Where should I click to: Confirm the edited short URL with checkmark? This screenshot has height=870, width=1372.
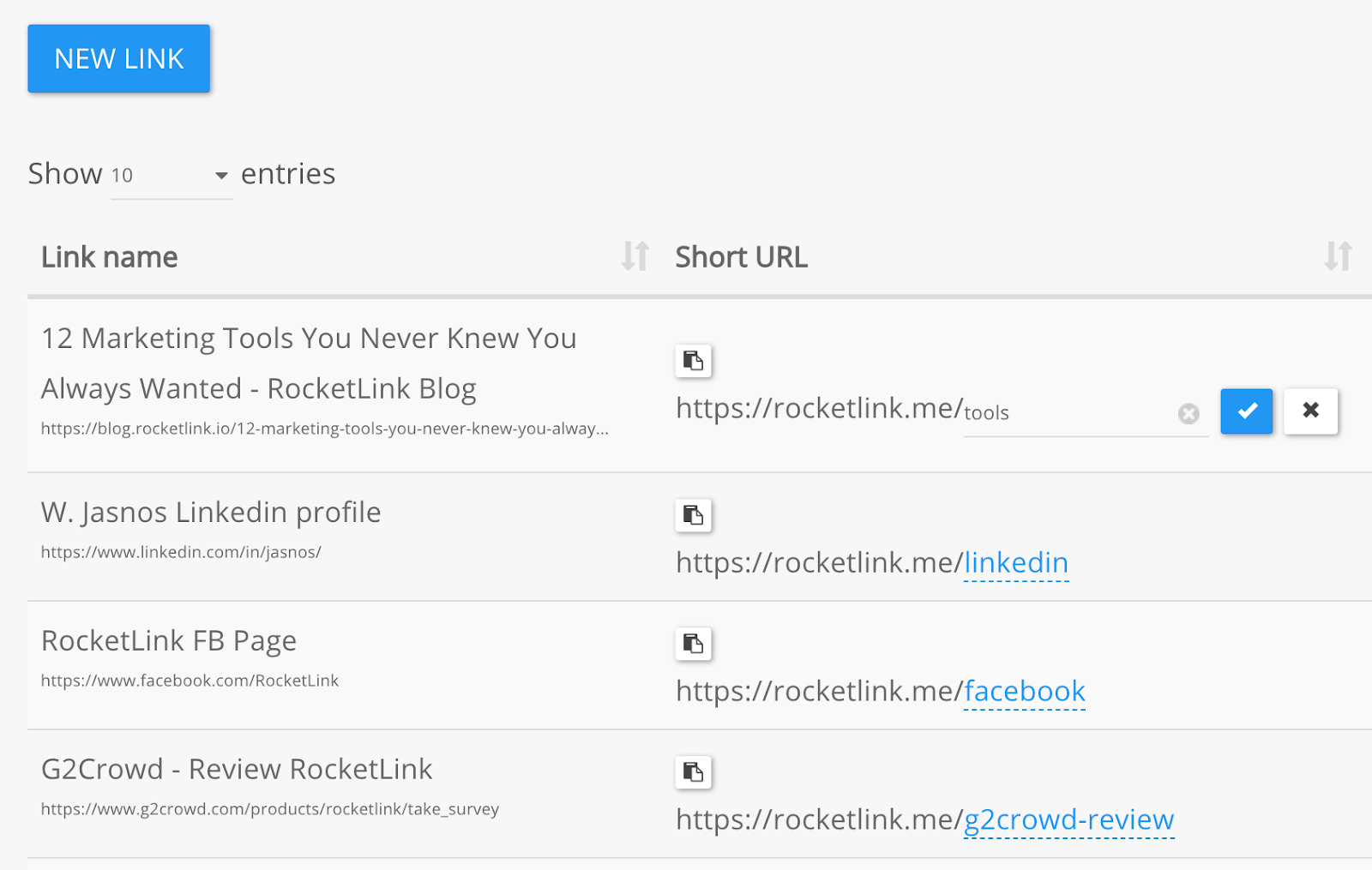pos(1246,411)
